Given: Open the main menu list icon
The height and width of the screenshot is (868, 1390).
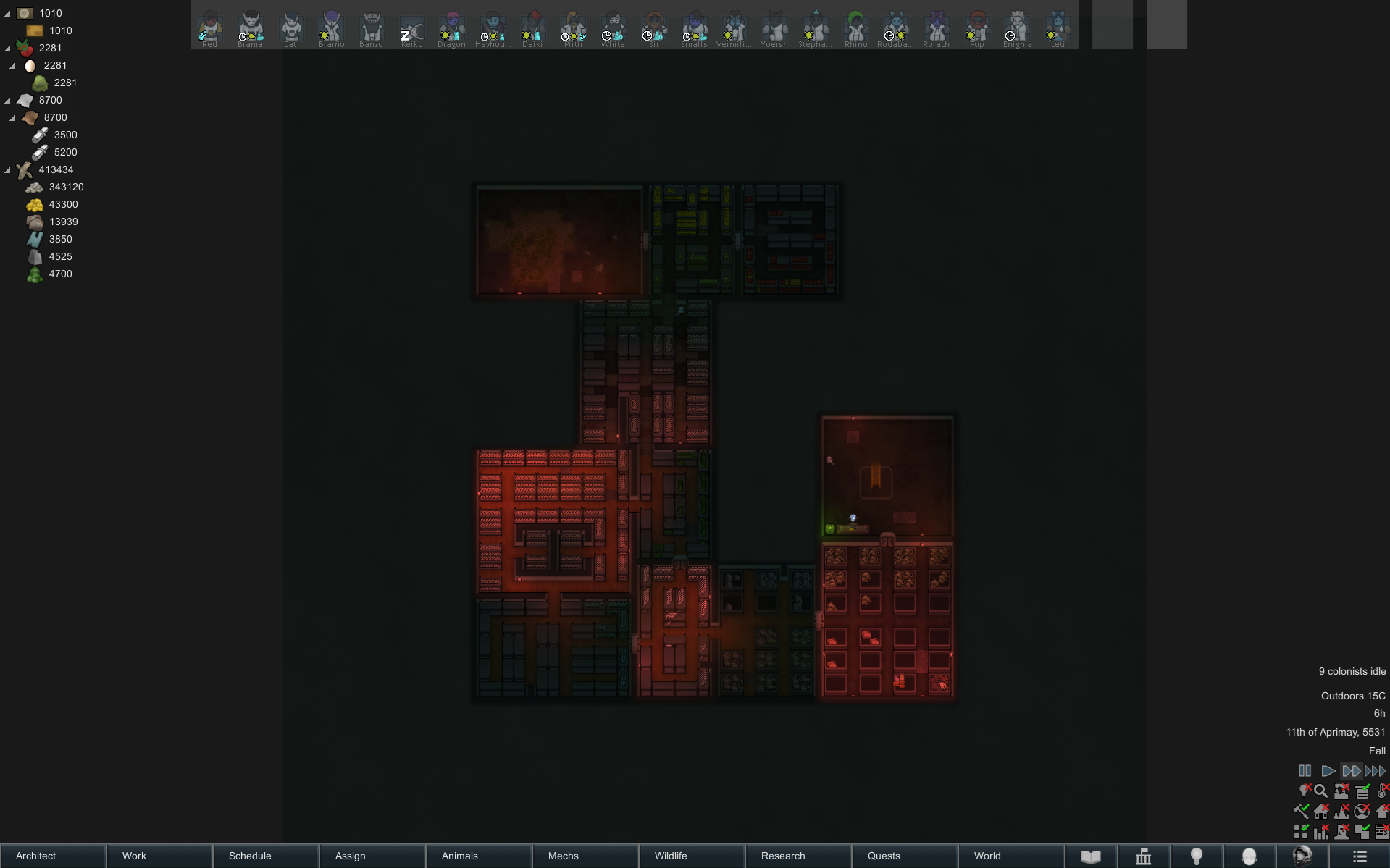Looking at the screenshot, I should (x=1359, y=856).
